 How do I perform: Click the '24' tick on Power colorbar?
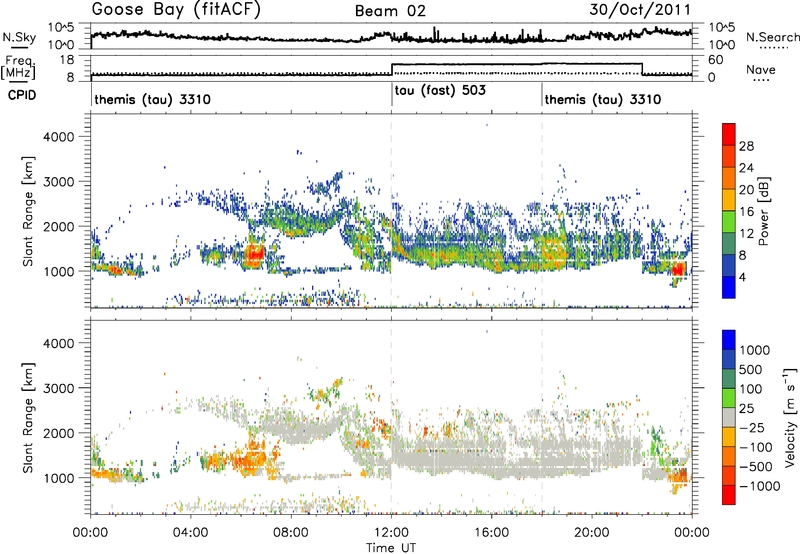tap(746, 168)
